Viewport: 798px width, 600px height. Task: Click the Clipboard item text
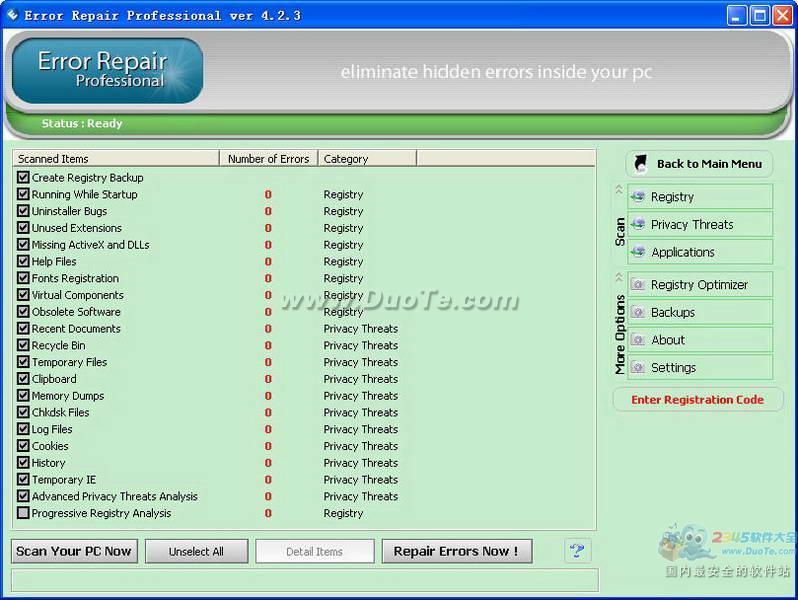[x=54, y=379]
